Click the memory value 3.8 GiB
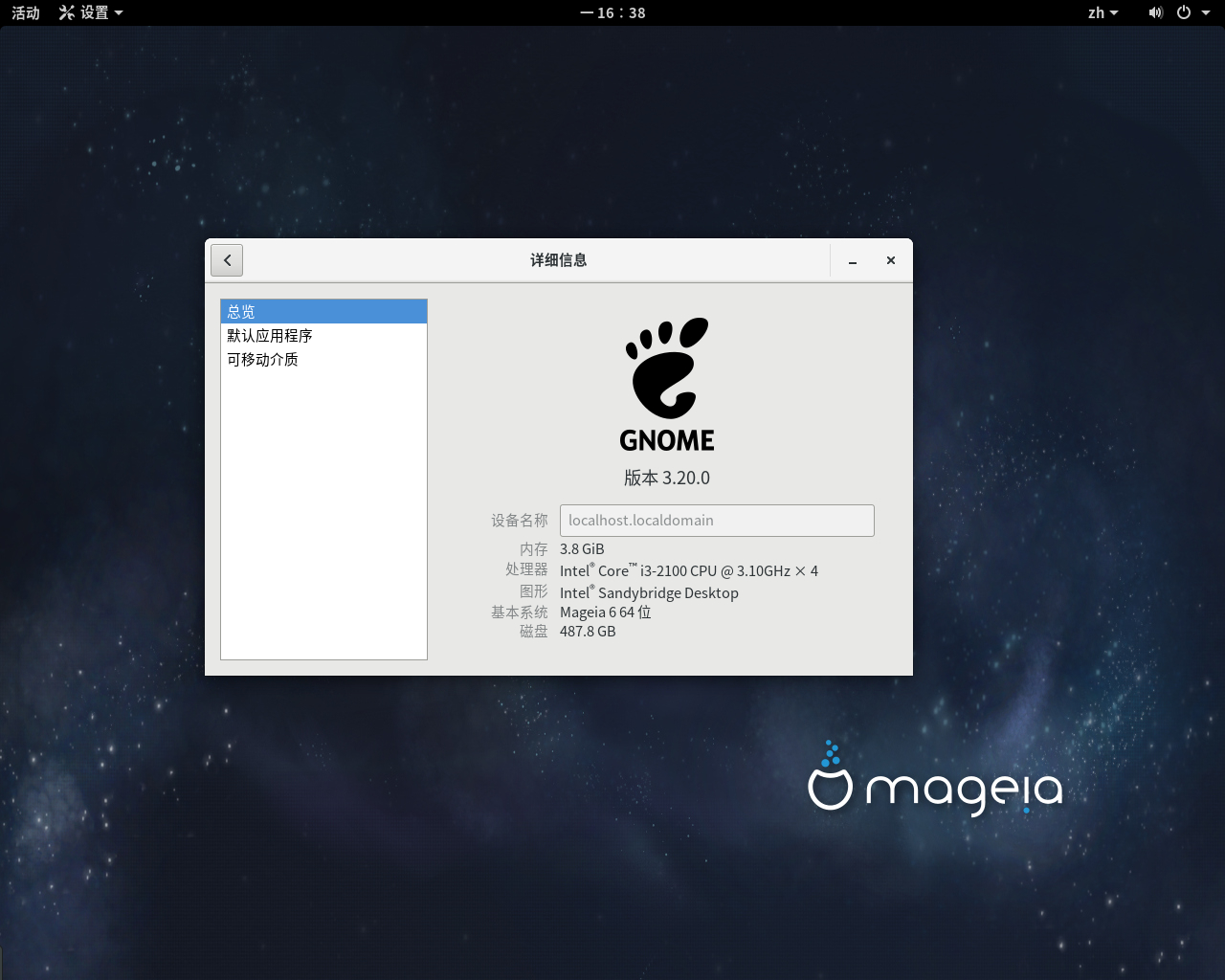The image size is (1225, 980). pyautogui.click(x=582, y=549)
